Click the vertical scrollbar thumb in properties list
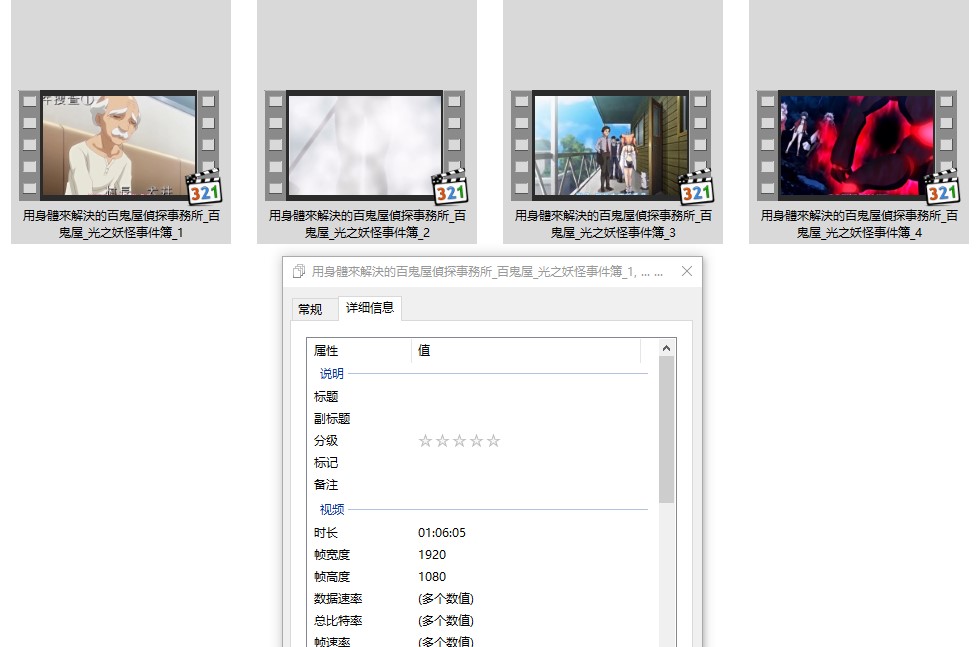The image size is (976, 647). tap(667, 430)
